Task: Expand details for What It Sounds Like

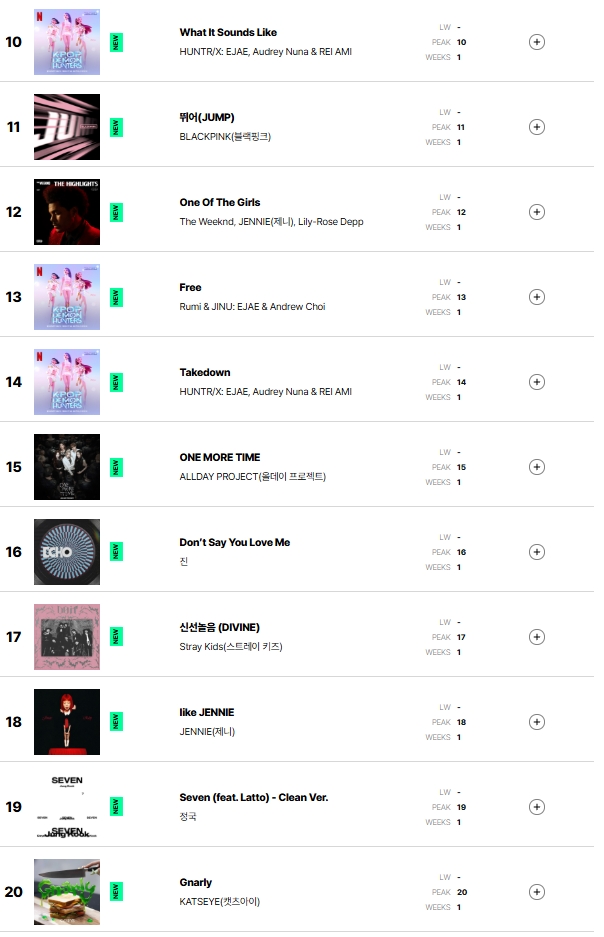Action: tap(537, 42)
